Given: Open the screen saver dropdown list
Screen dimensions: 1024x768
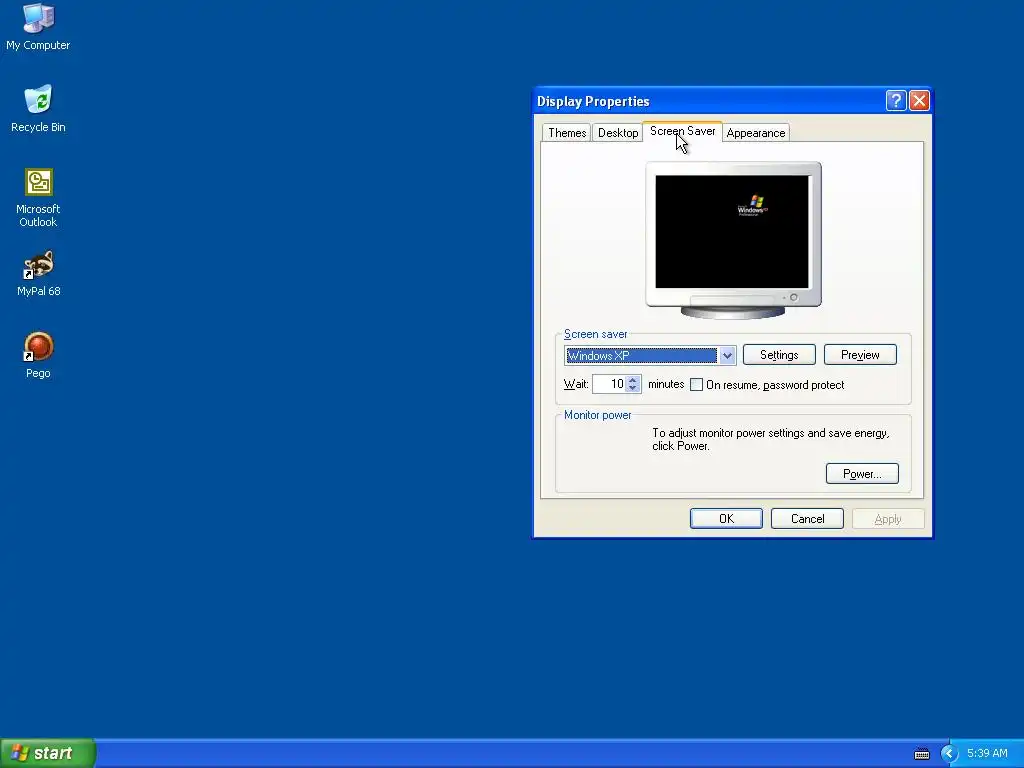Looking at the screenshot, I should (727, 355).
